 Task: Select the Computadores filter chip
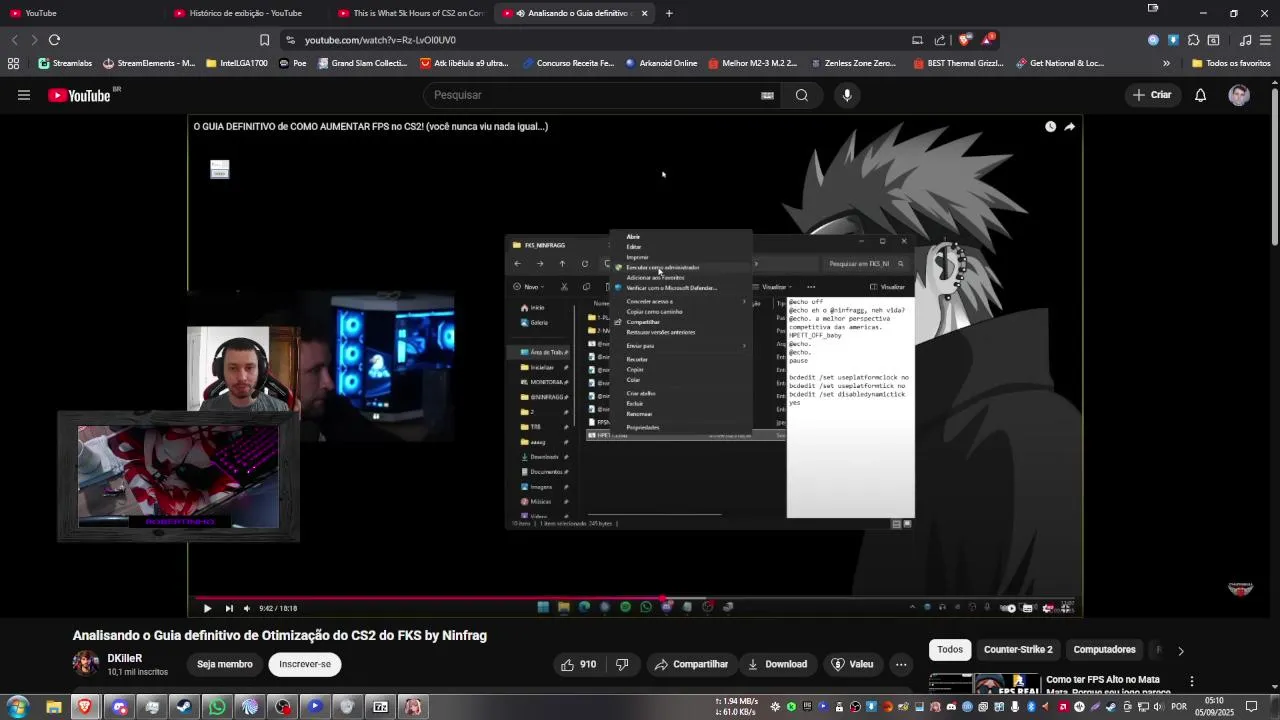[x=1104, y=650]
